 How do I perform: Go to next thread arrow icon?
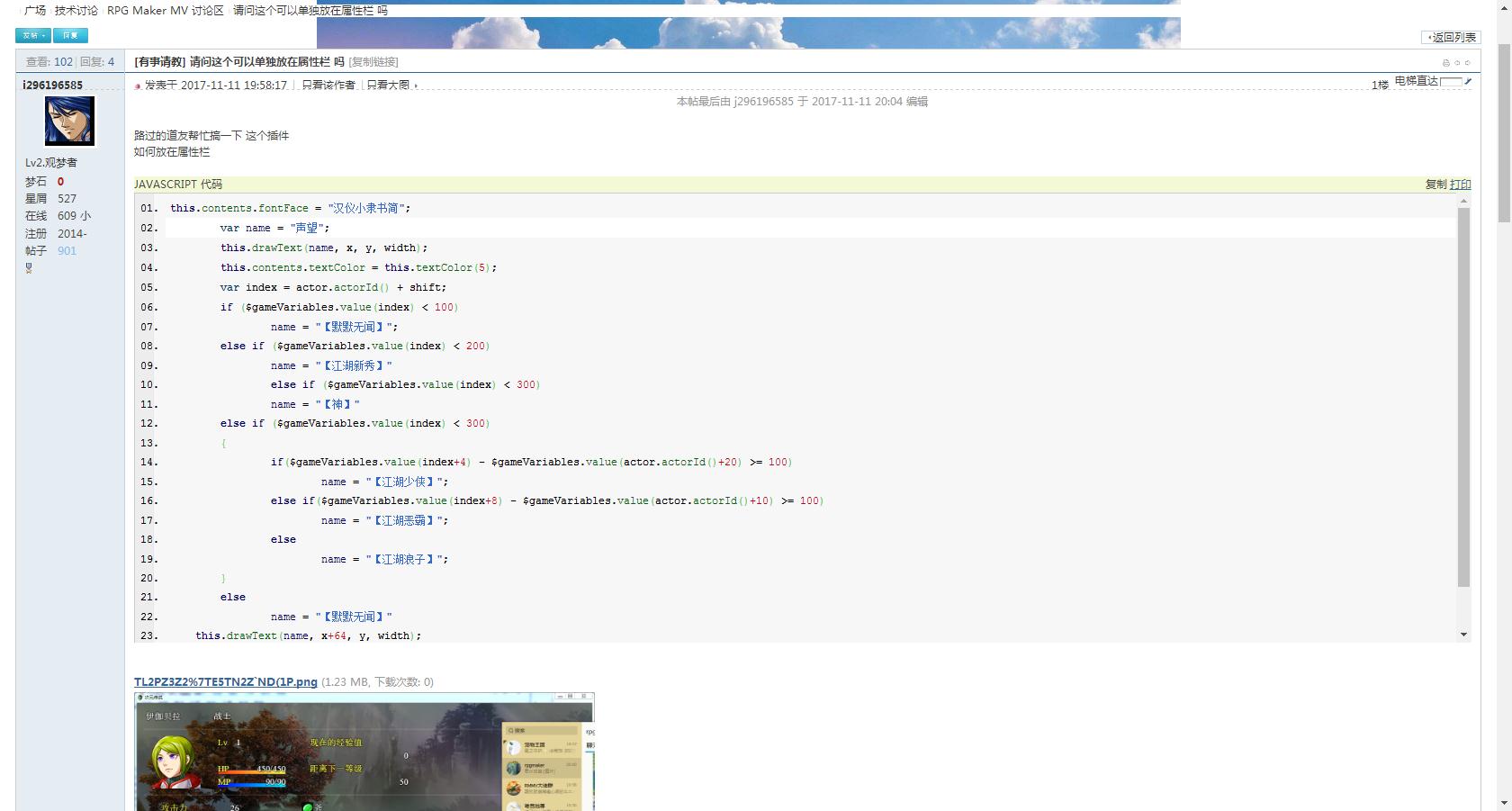pyautogui.click(x=1467, y=63)
